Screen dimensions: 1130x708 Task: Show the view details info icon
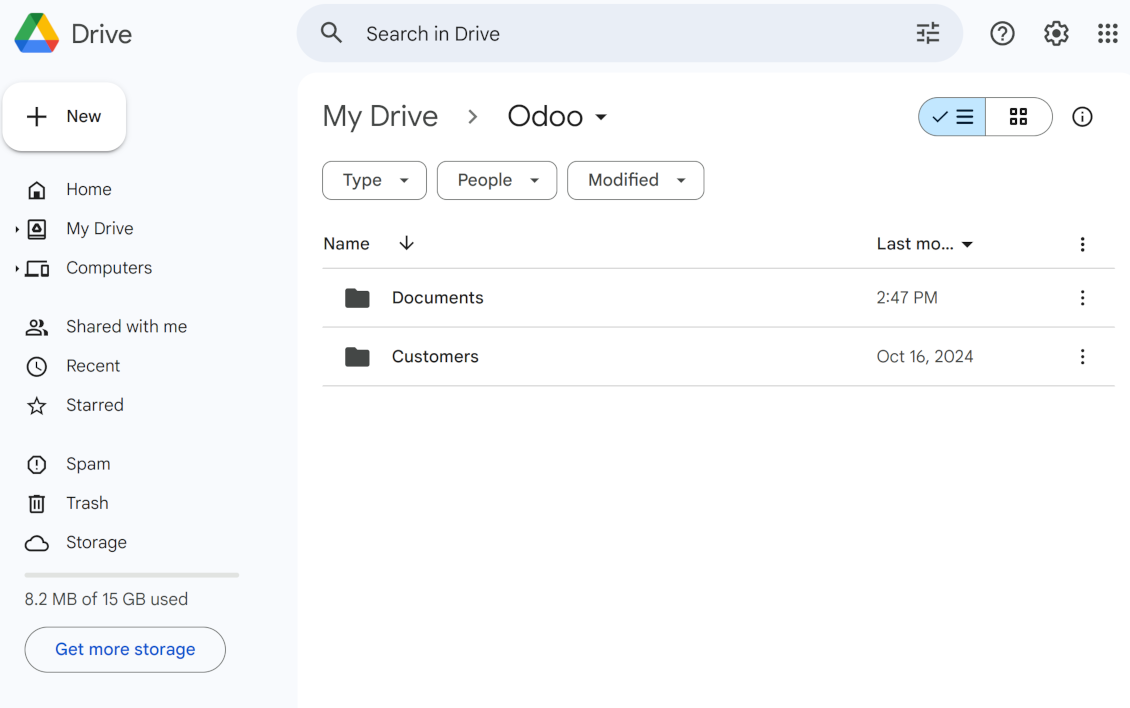[1082, 117]
